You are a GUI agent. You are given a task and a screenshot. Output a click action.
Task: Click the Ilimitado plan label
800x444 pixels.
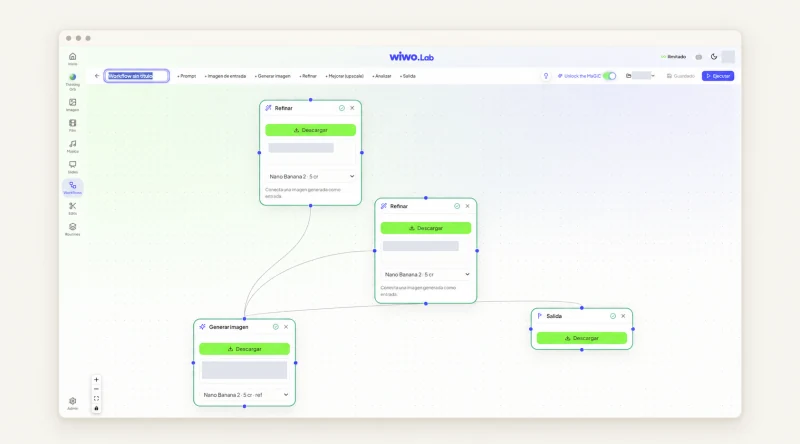pos(673,57)
